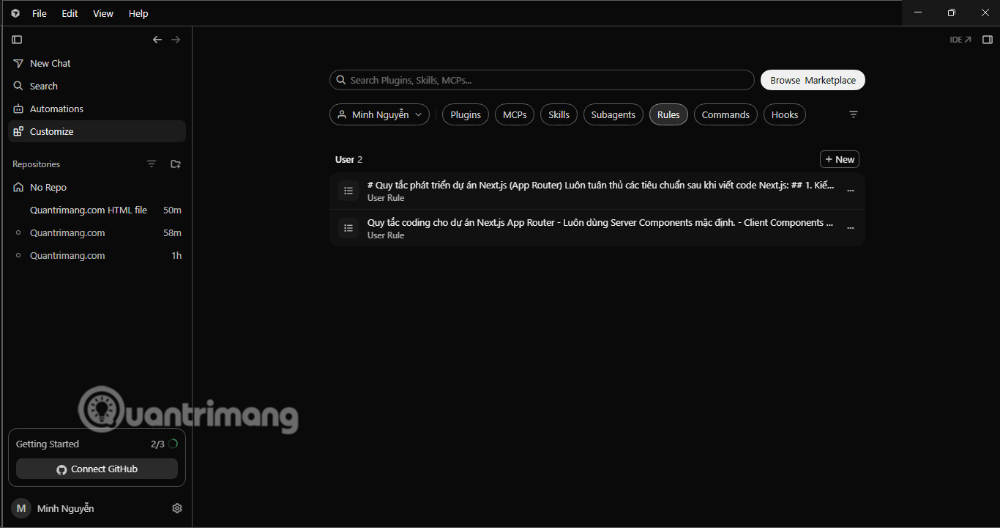This screenshot has height=528, width=1000.
Task: Click the Repositories section label
Action: pos(36,164)
